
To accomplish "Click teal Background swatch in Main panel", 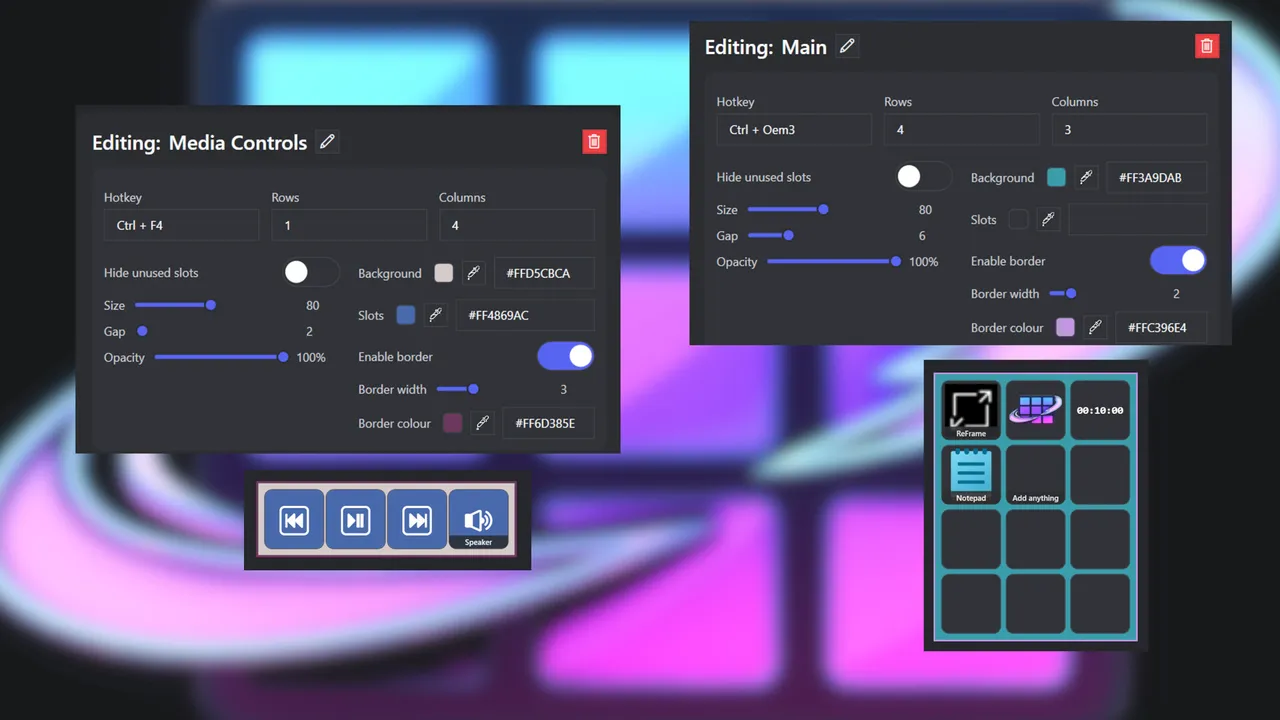I will tap(1056, 177).
